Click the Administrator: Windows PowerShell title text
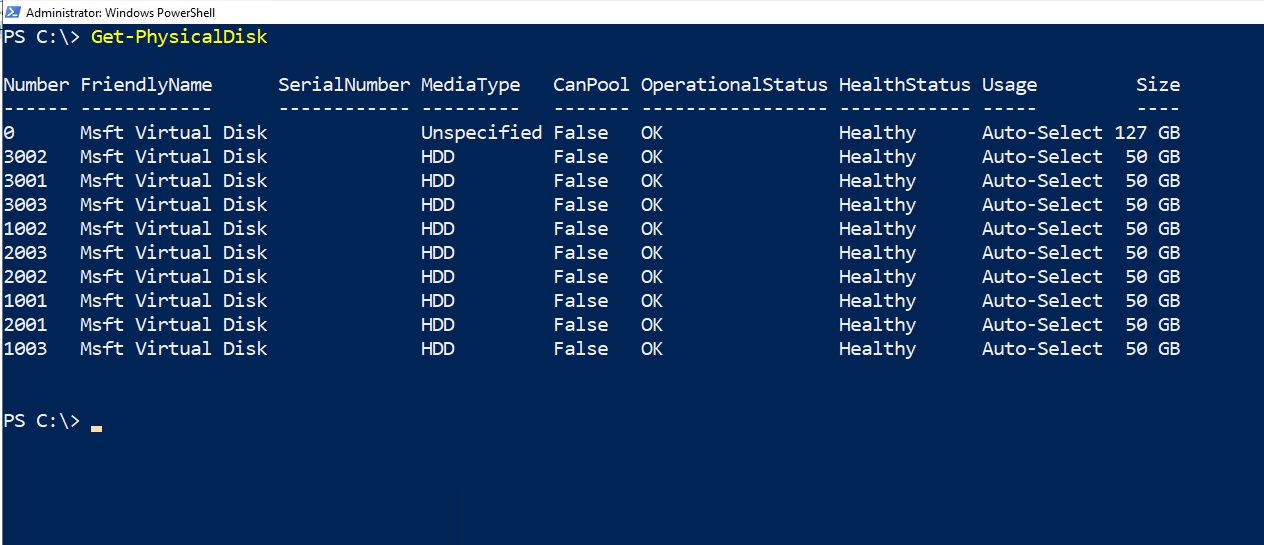 (120, 13)
